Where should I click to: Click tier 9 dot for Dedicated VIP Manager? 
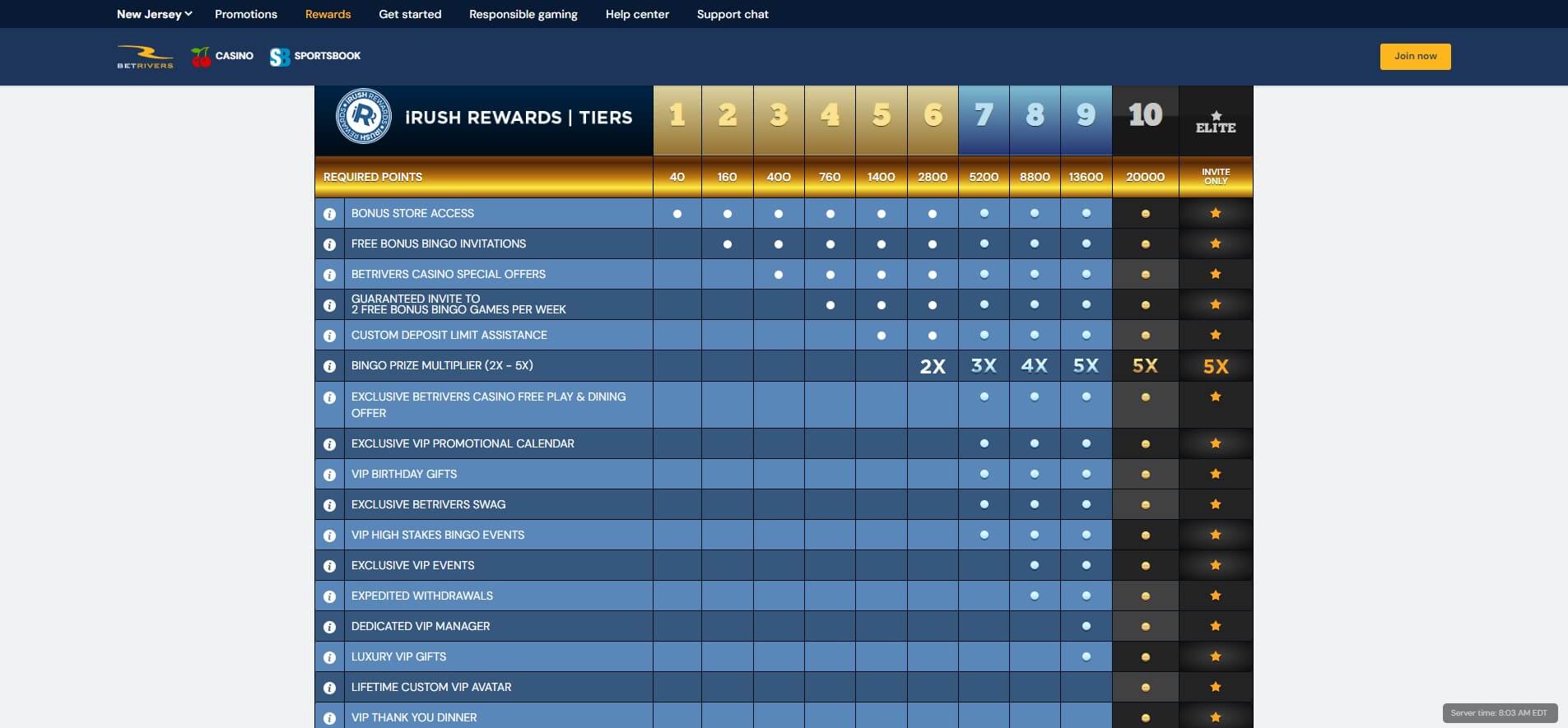coord(1086,626)
